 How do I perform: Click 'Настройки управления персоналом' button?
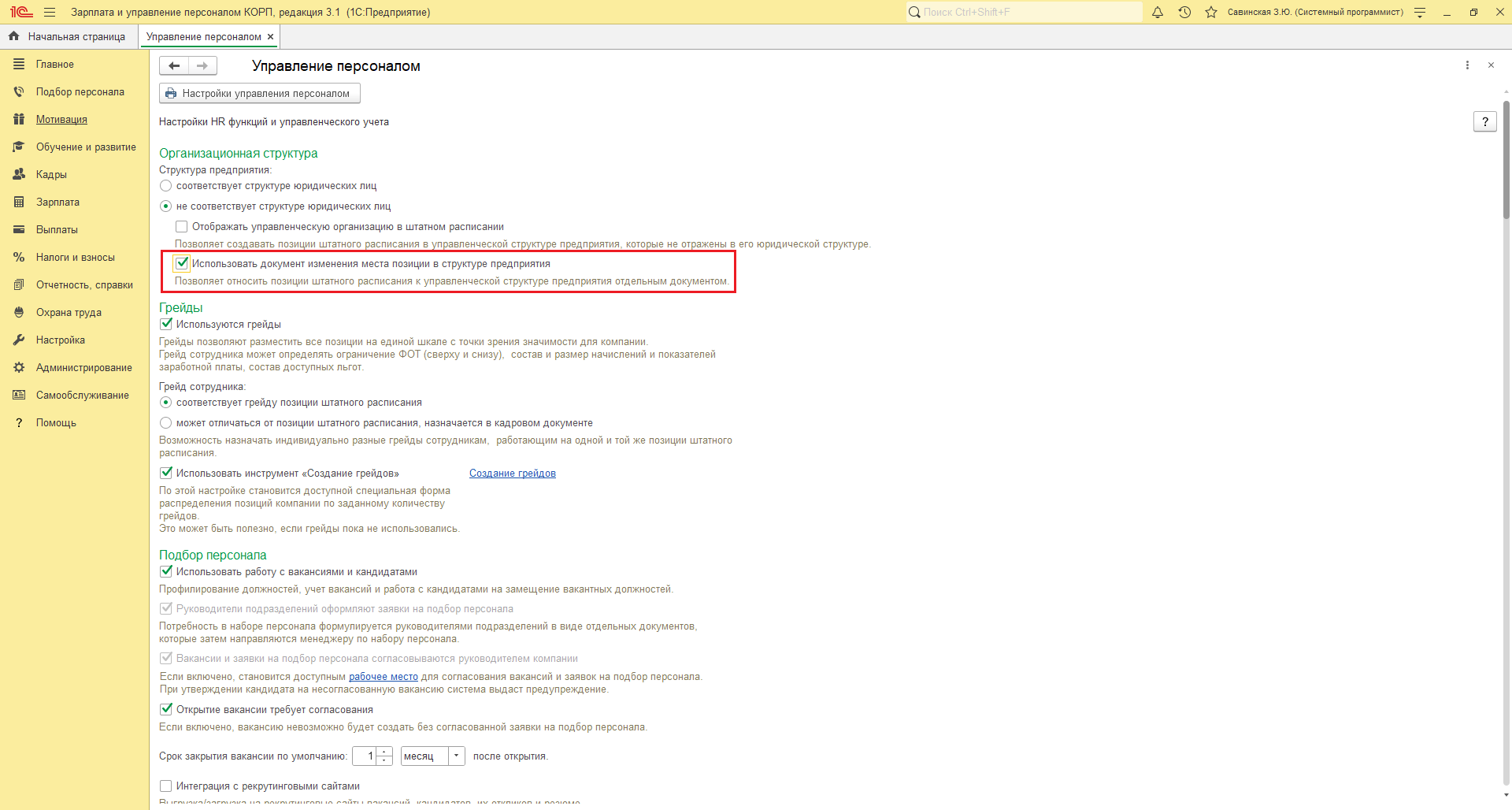coord(260,93)
